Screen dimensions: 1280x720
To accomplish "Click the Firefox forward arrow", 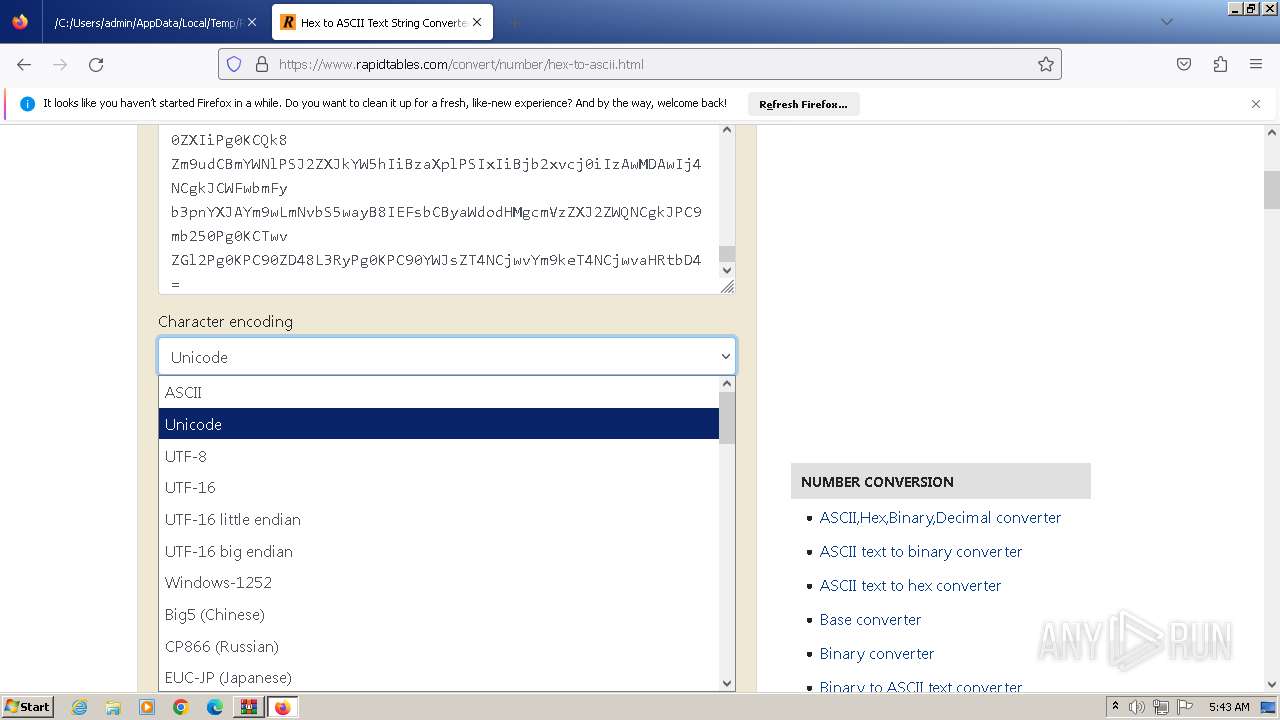I will [60, 64].
